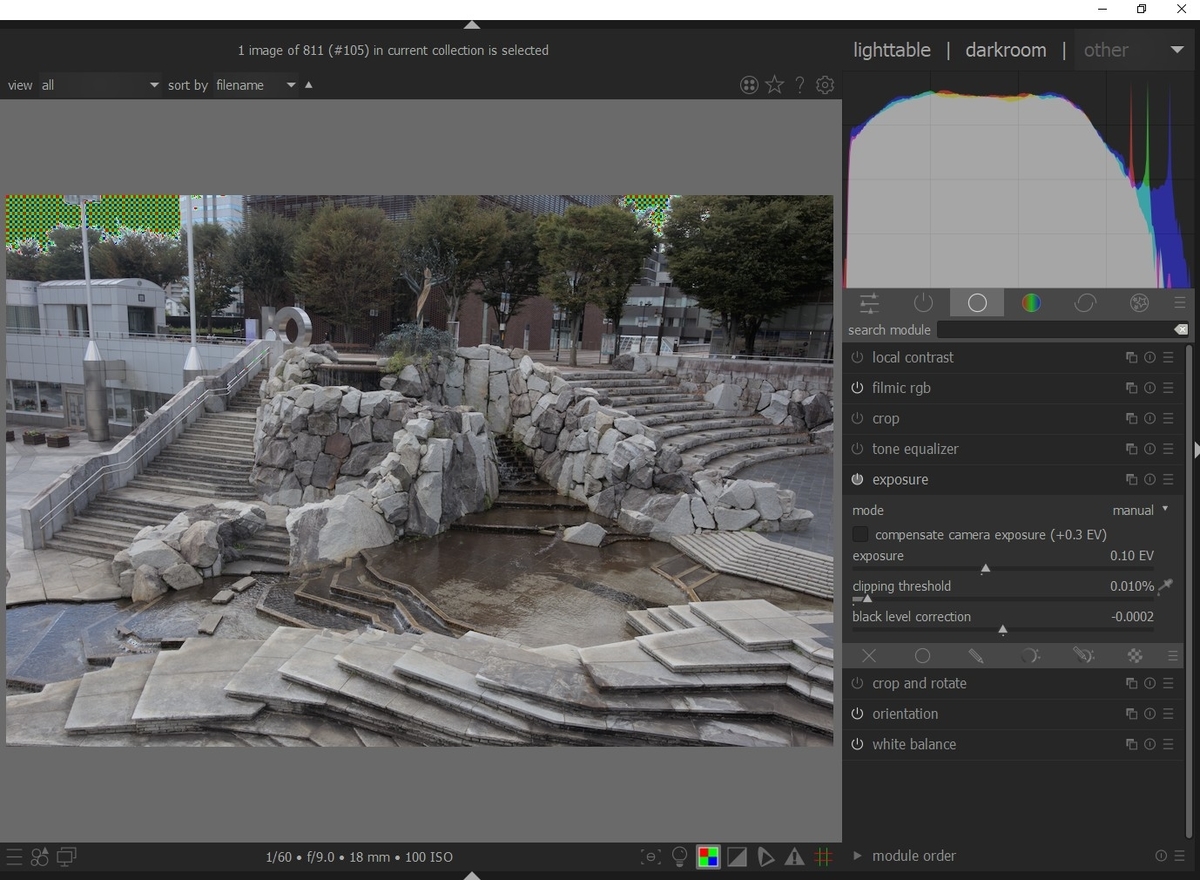
Task: Open the crop and rotate module header
Action: [919, 684]
